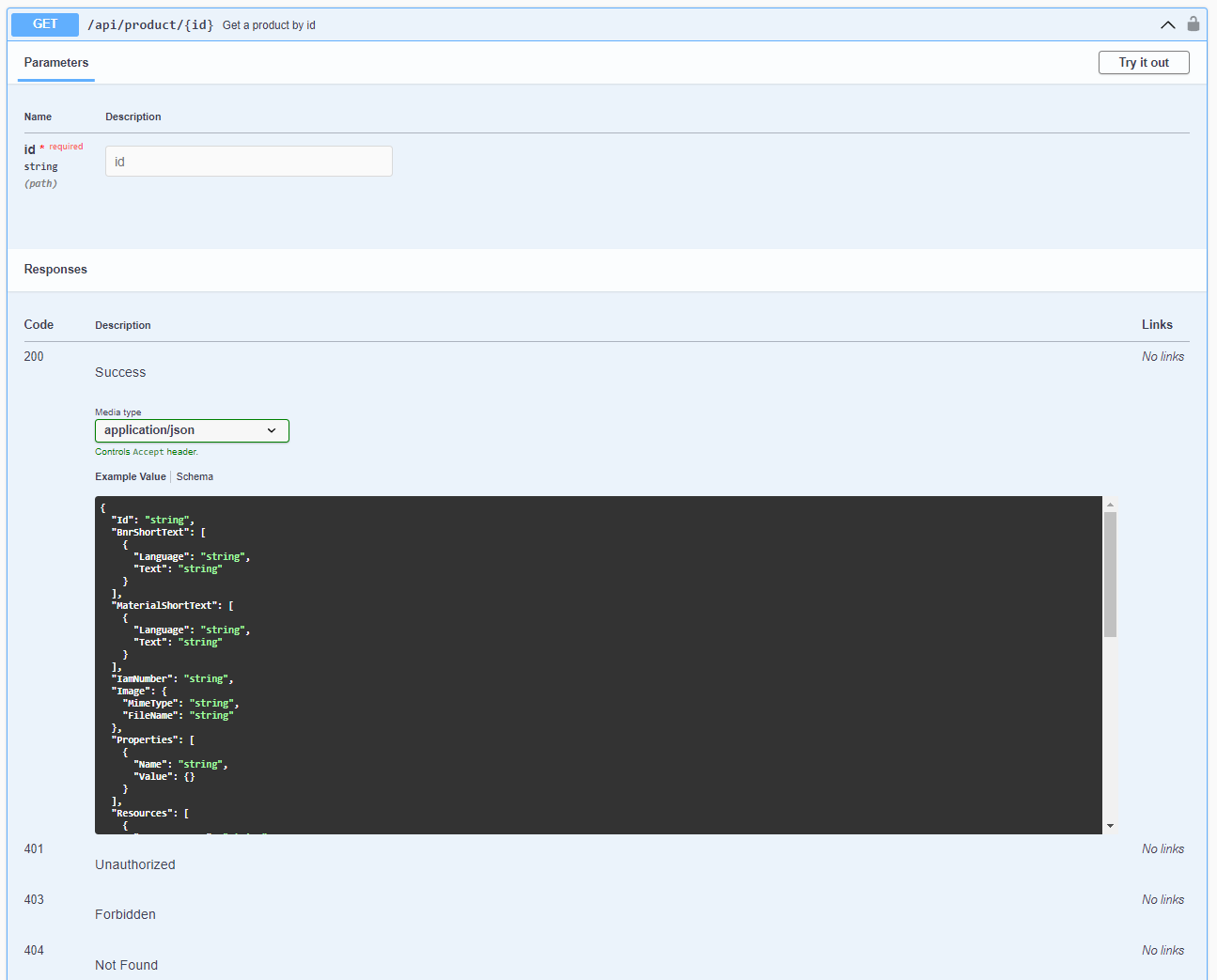This screenshot has width=1217, height=980.
Task: Click "No links" in the 200 row
Action: [1162, 357]
